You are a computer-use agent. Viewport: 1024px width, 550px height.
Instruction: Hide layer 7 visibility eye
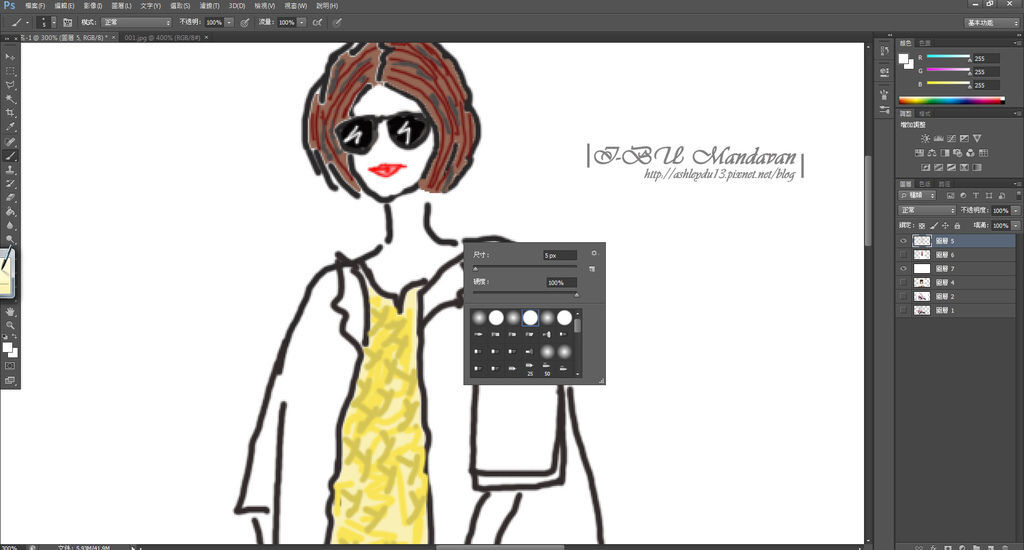coord(904,268)
